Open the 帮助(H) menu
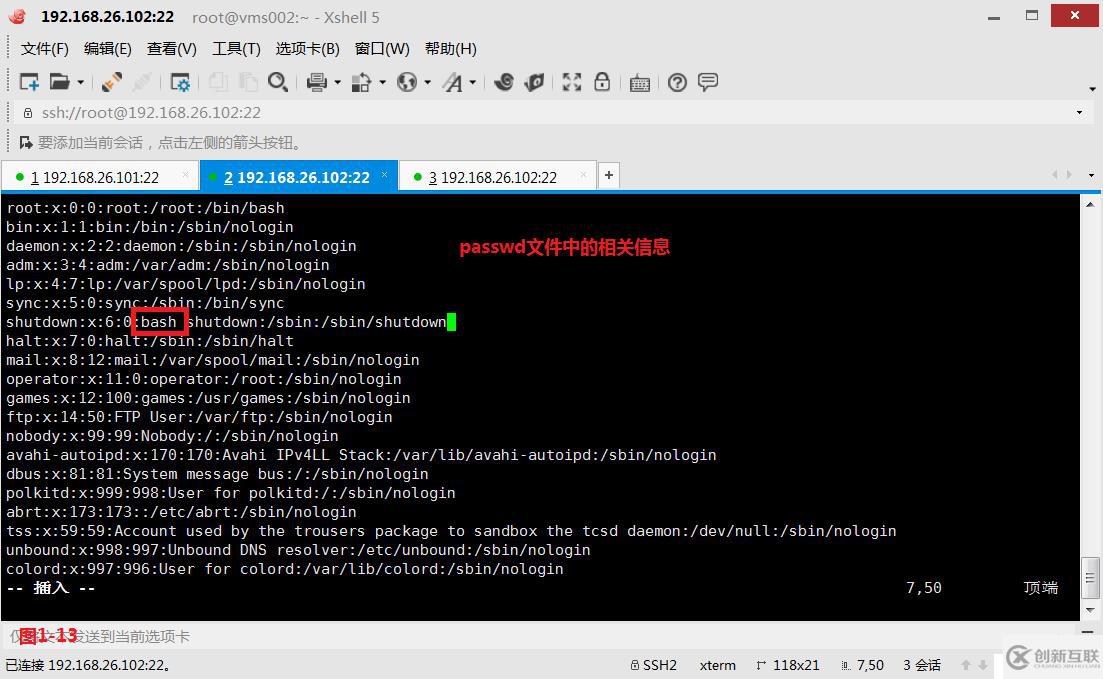This screenshot has height=679, width=1103. tap(451, 49)
